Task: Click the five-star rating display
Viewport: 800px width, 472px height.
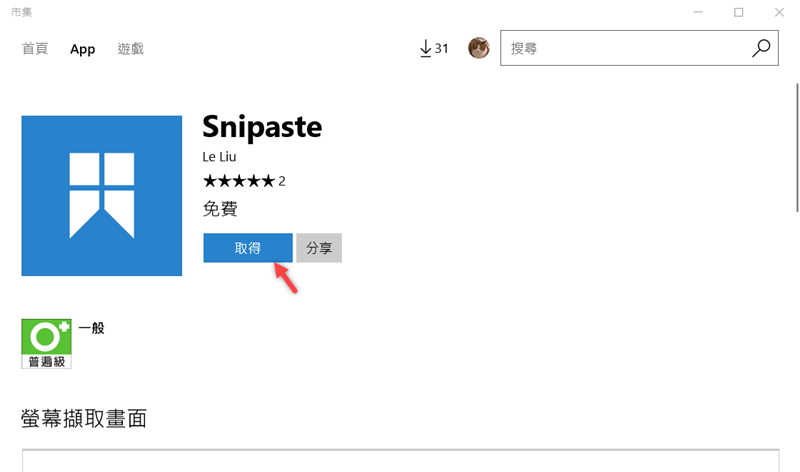Action: tap(238, 181)
